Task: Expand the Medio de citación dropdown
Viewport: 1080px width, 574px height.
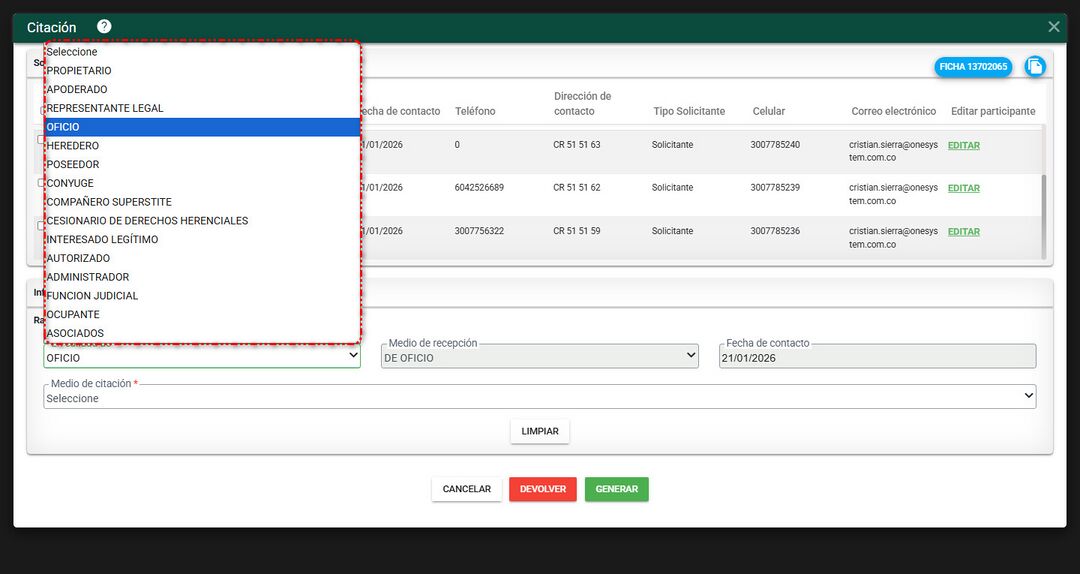Action: point(539,398)
